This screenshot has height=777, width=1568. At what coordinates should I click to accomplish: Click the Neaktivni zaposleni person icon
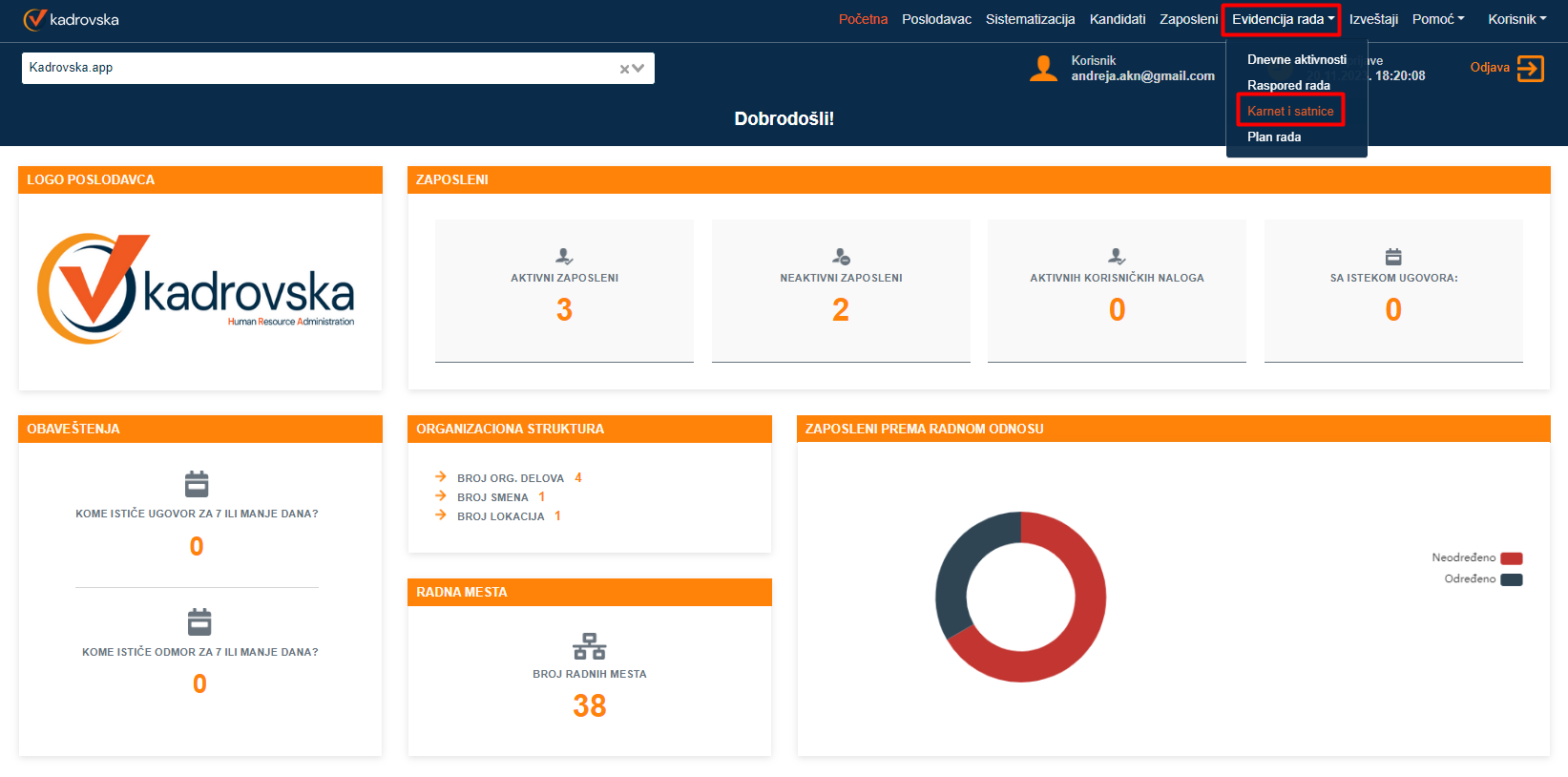[x=841, y=256]
